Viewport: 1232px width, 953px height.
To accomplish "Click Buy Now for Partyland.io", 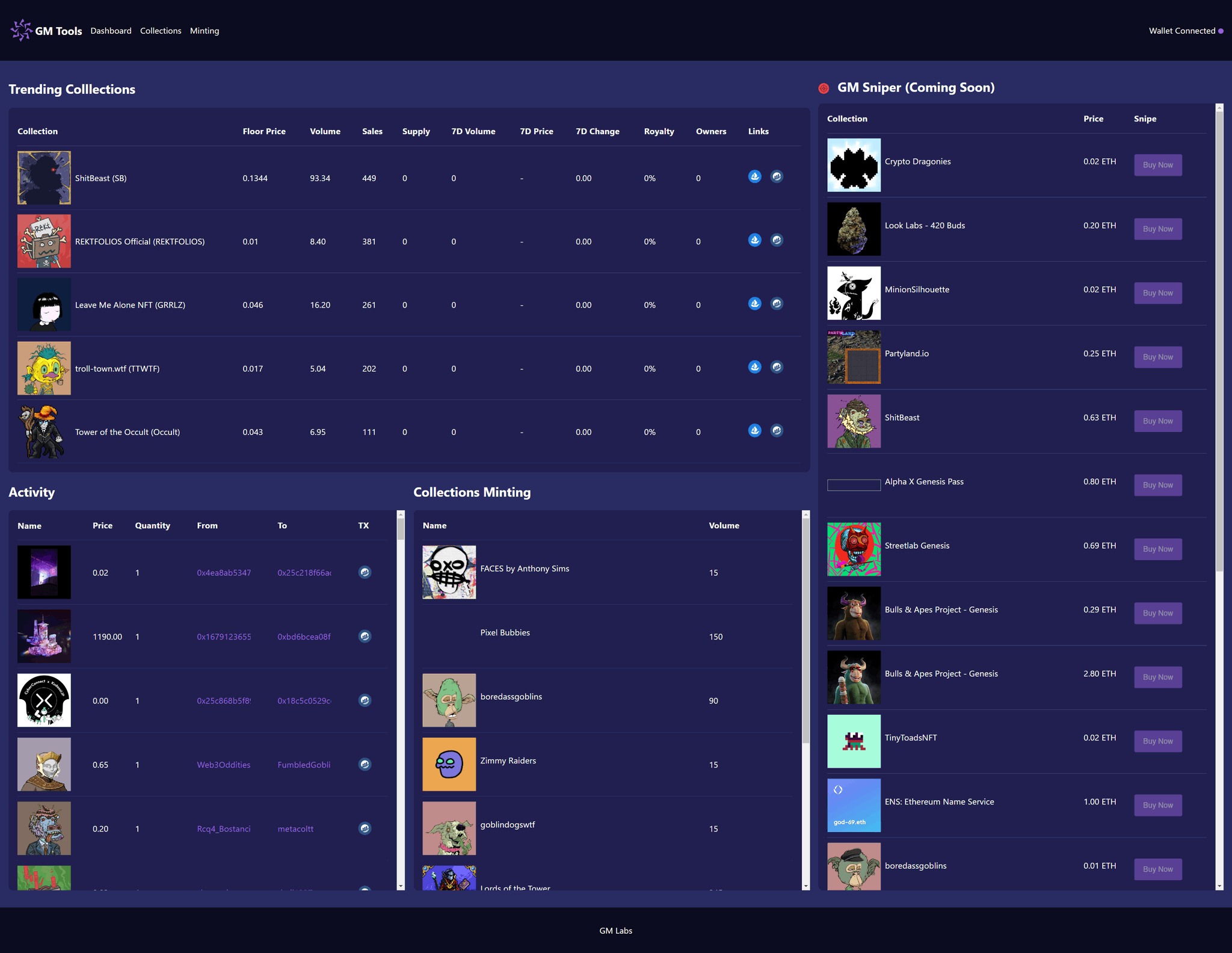I will [x=1157, y=357].
